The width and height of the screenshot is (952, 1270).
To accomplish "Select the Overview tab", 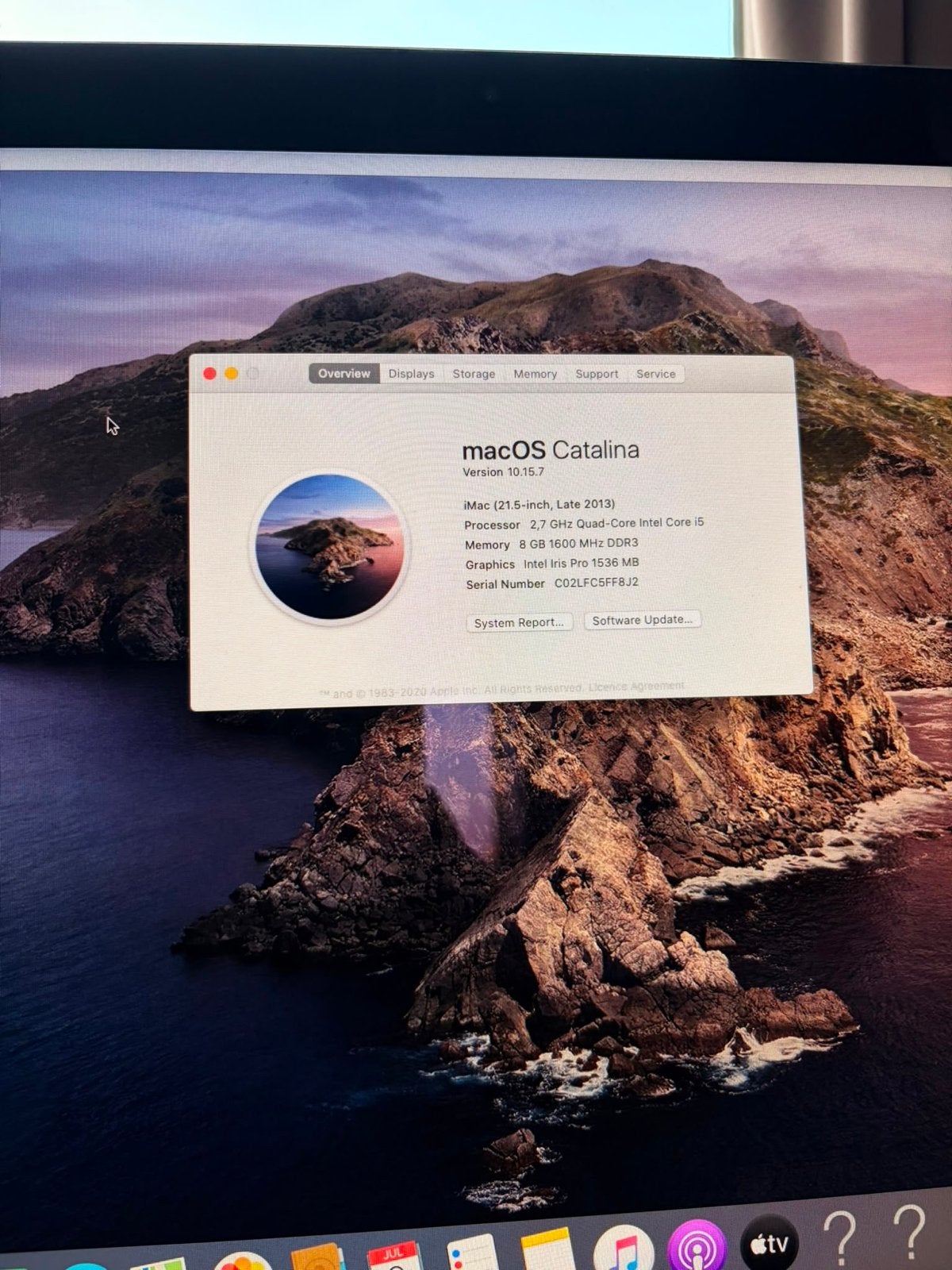I will tap(344, 374).
